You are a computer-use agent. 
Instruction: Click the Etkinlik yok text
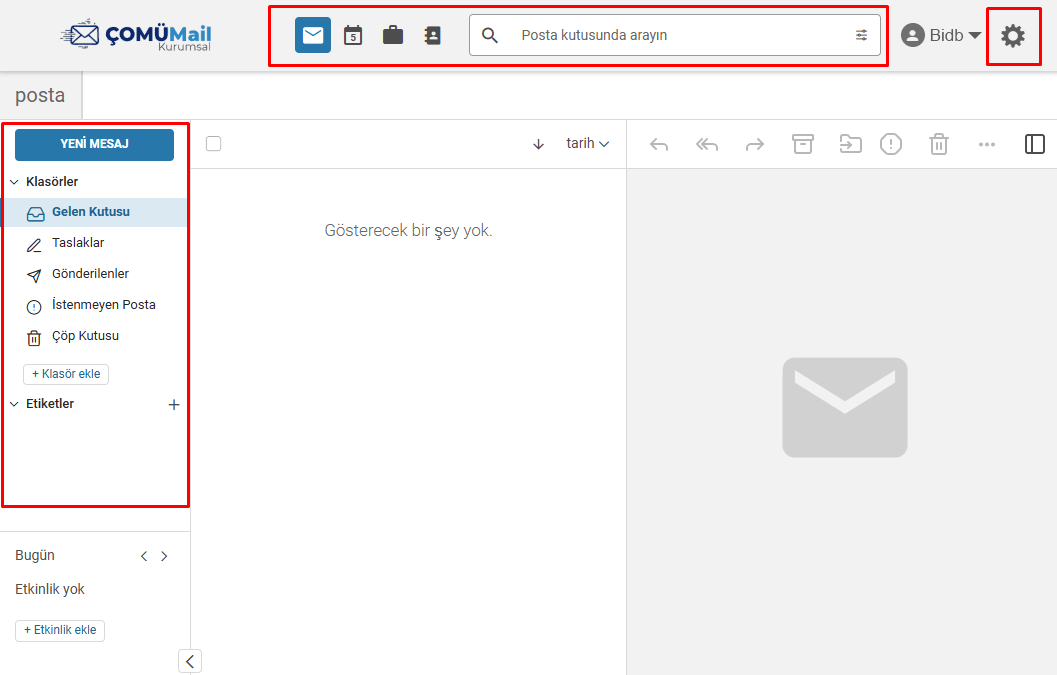click(x=50, y=589)
